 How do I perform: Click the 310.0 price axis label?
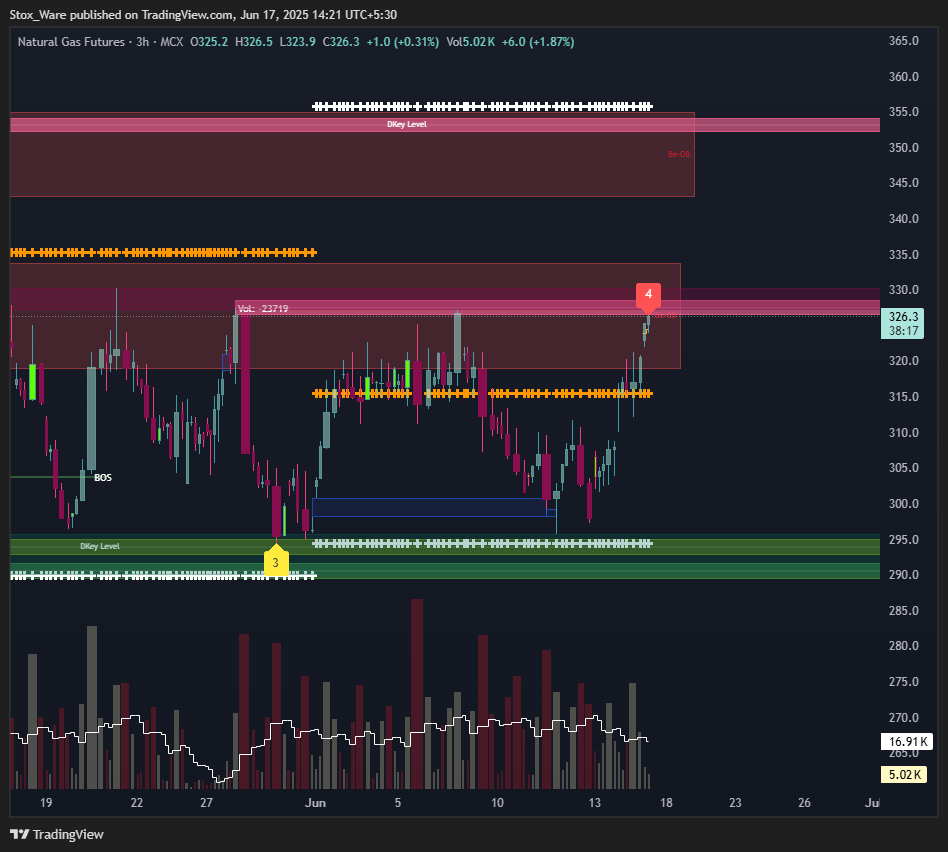pos(903,432)
